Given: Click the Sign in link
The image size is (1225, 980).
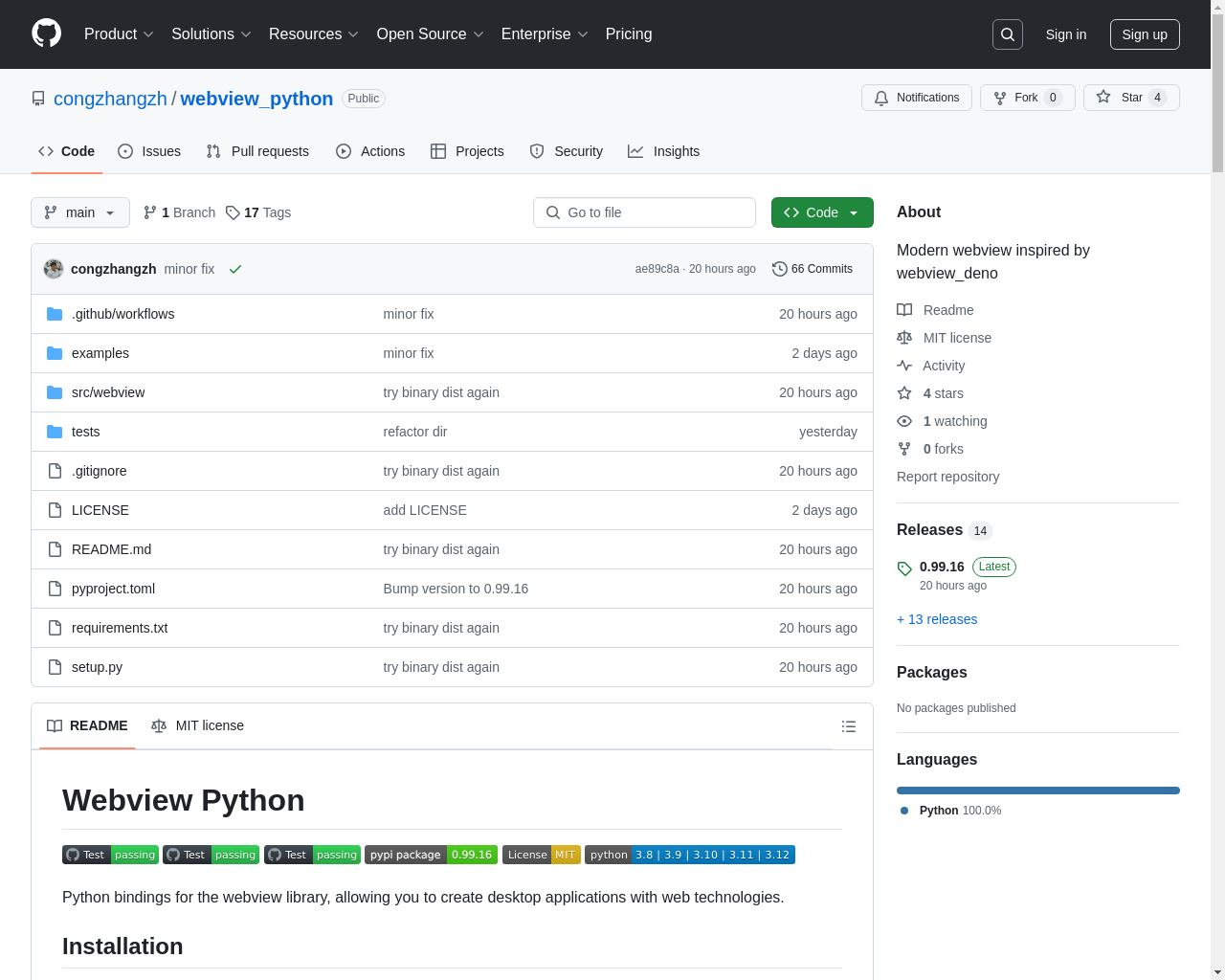Looking at the screenshot, I should pyautogui.click(x=1066, y=34).
